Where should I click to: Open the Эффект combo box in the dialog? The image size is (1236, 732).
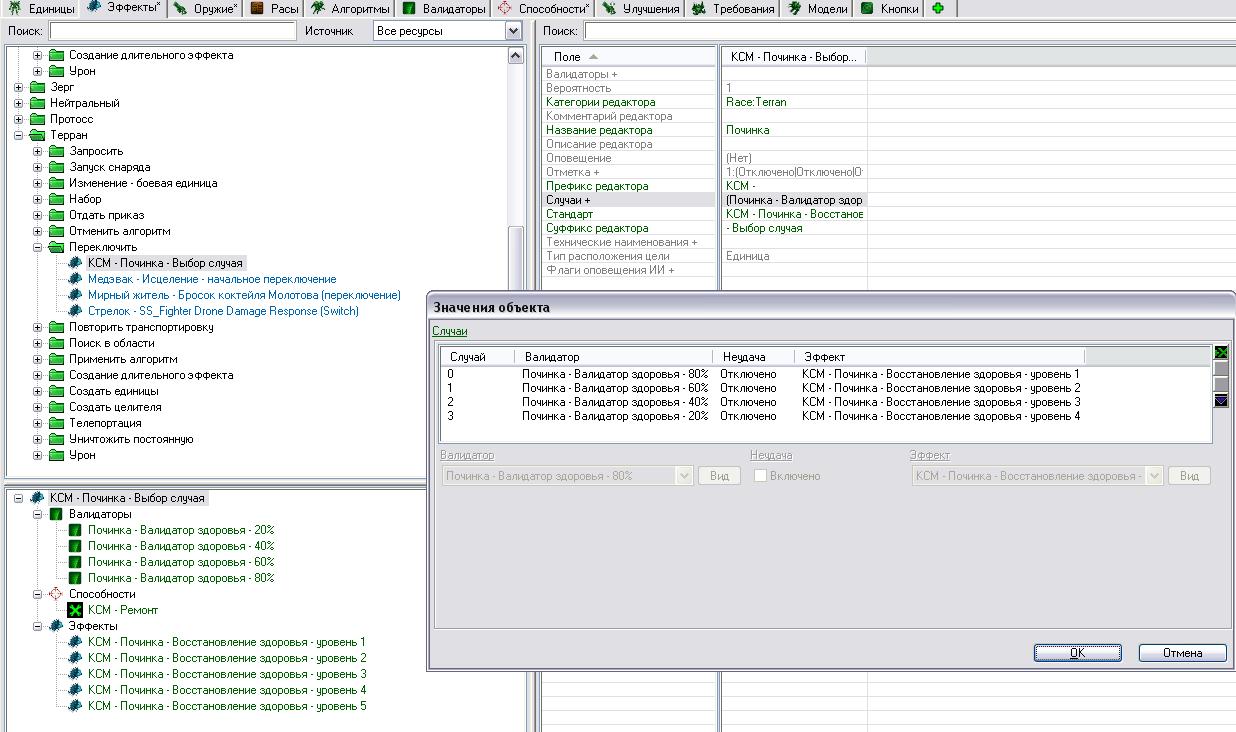pos(1038,476)
